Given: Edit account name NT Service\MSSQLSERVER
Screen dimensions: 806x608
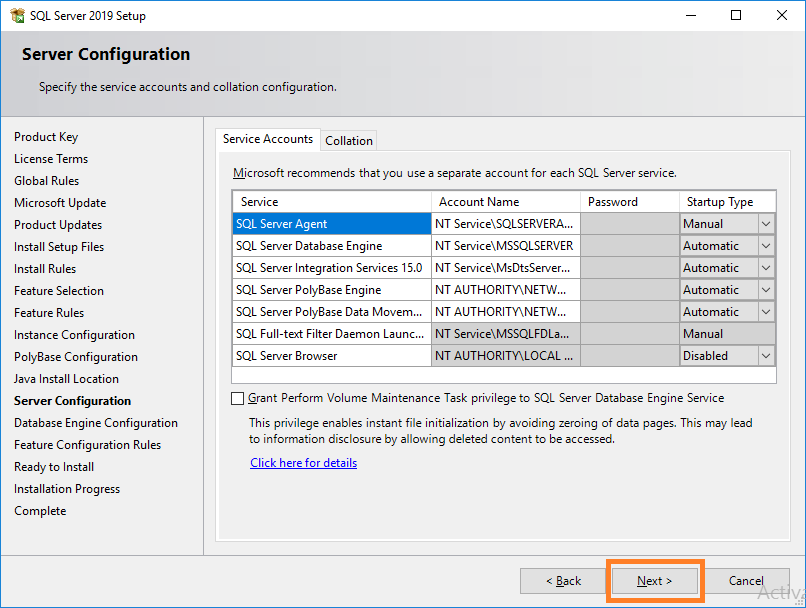Looking at the screenshot, I should 506,246.
